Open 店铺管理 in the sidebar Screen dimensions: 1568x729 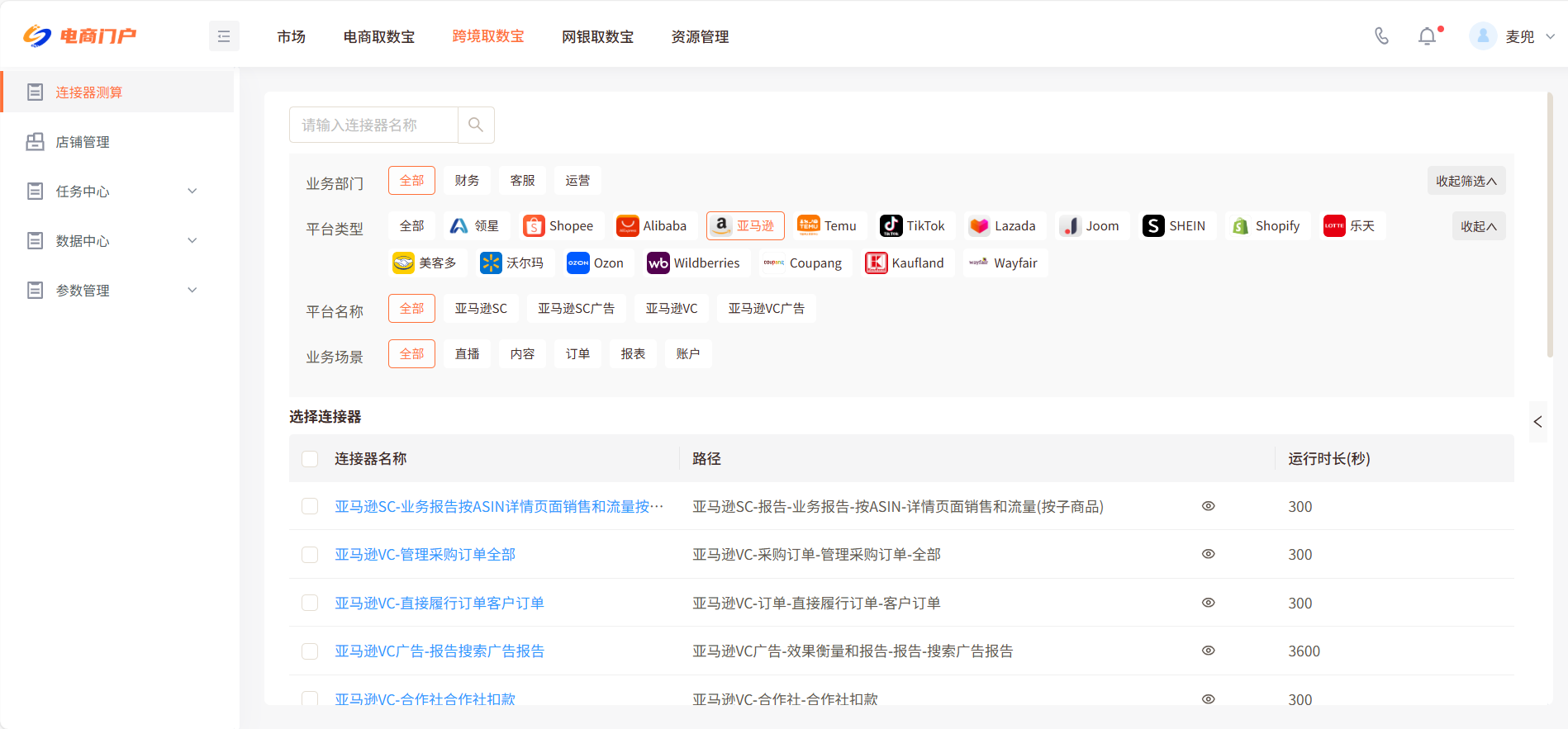click(x=83, y=142)
